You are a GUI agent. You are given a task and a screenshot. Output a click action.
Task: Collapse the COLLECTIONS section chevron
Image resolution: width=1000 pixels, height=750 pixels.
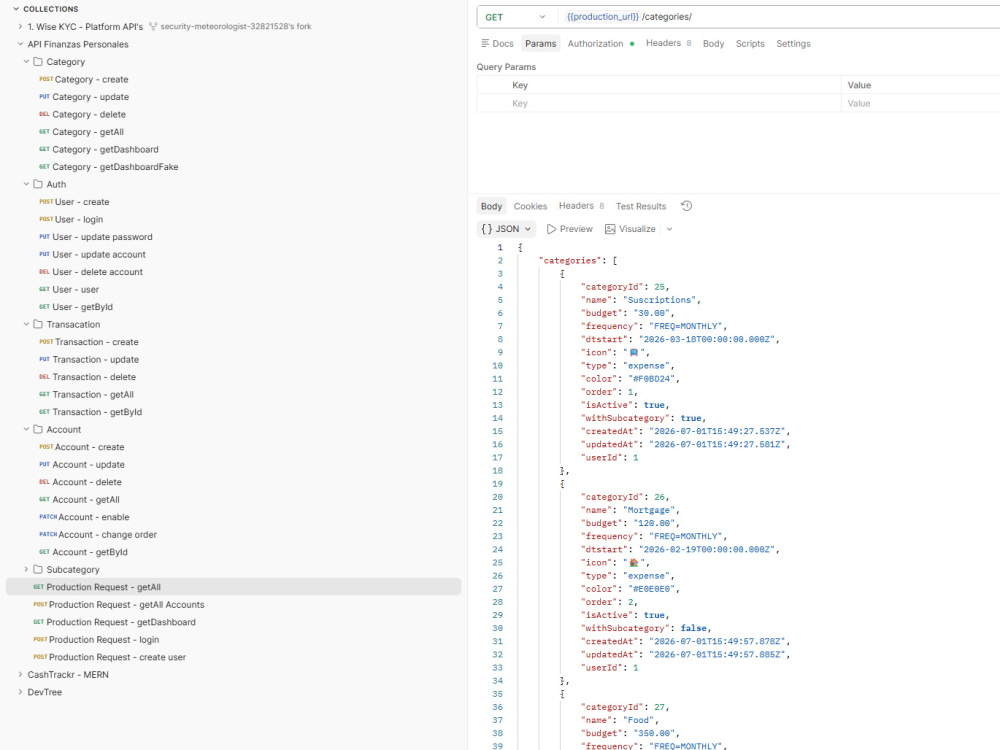(16, 9)
